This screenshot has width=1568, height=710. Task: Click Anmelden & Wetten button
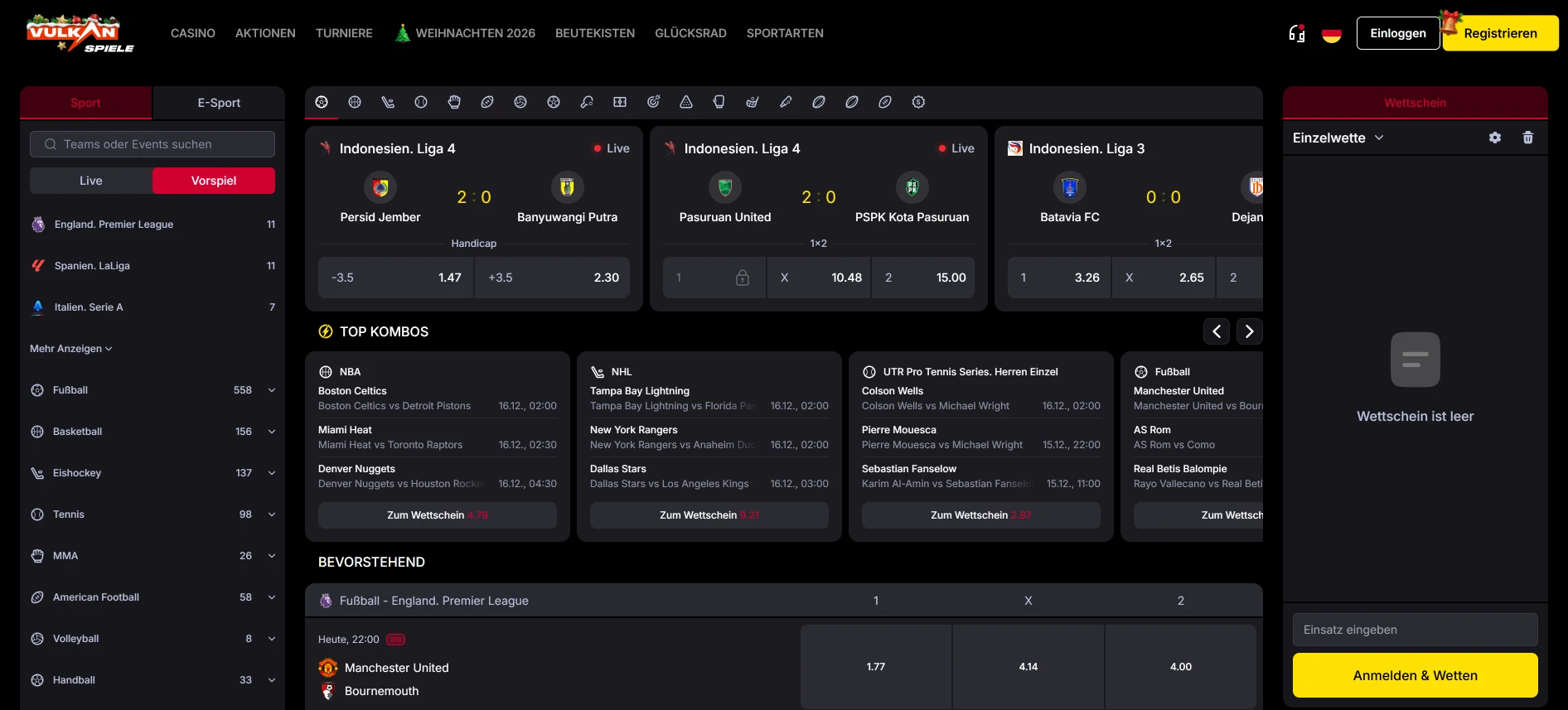pyautogui.click(x=1416, y=675)
